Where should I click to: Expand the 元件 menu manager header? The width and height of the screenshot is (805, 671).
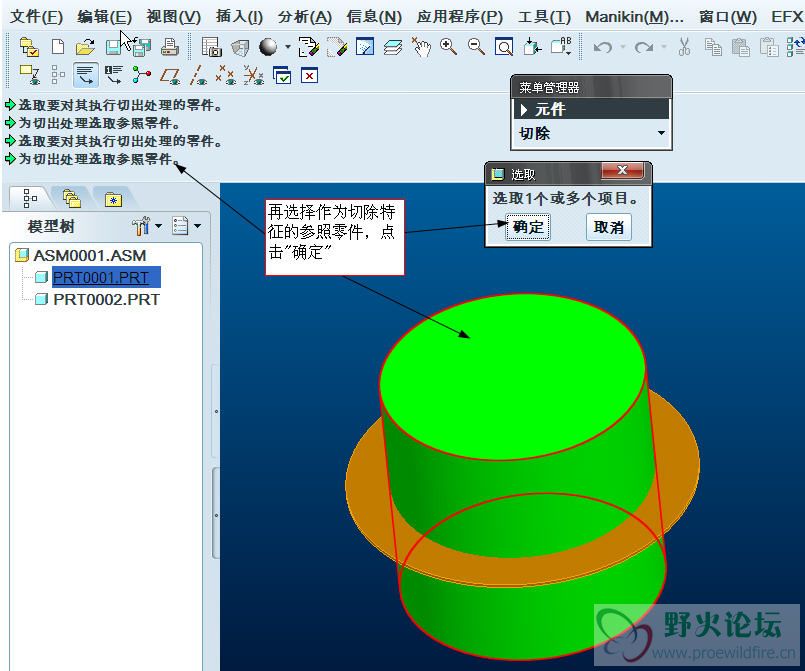pyautogui.click(x=591, y=109)
